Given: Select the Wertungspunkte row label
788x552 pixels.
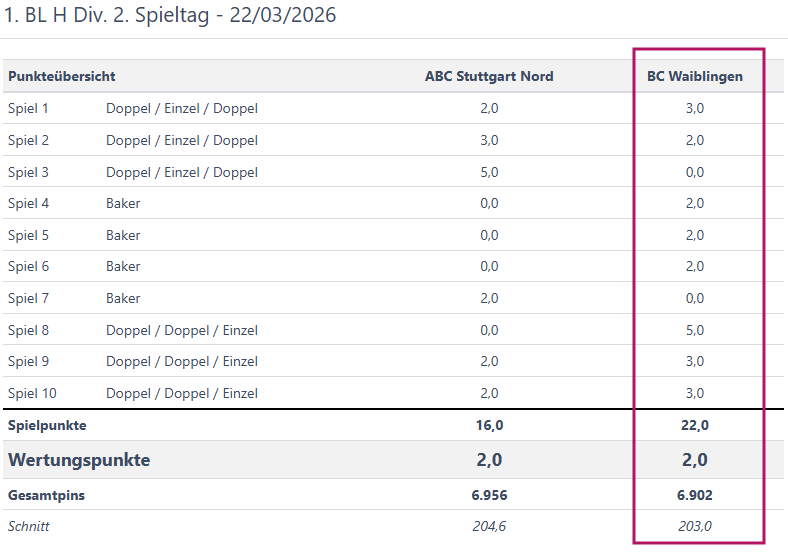Looking at the screenshot, I should coord(79,460).
